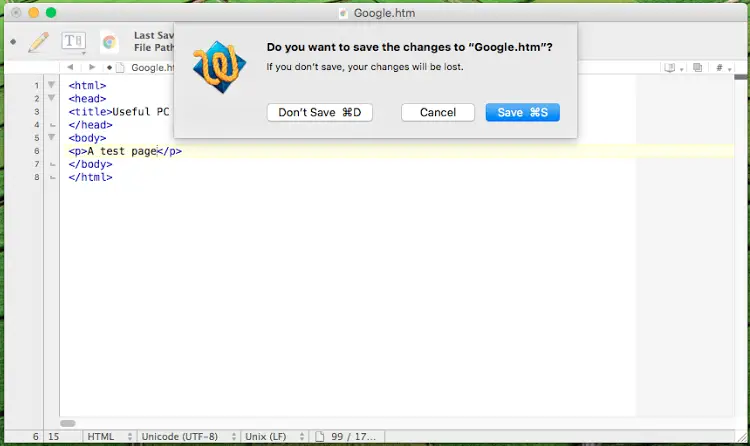Viewport: 750px width, 446px height.
Task: Click the modified-document diamond in the toolbar
Action: click(13, 42)
